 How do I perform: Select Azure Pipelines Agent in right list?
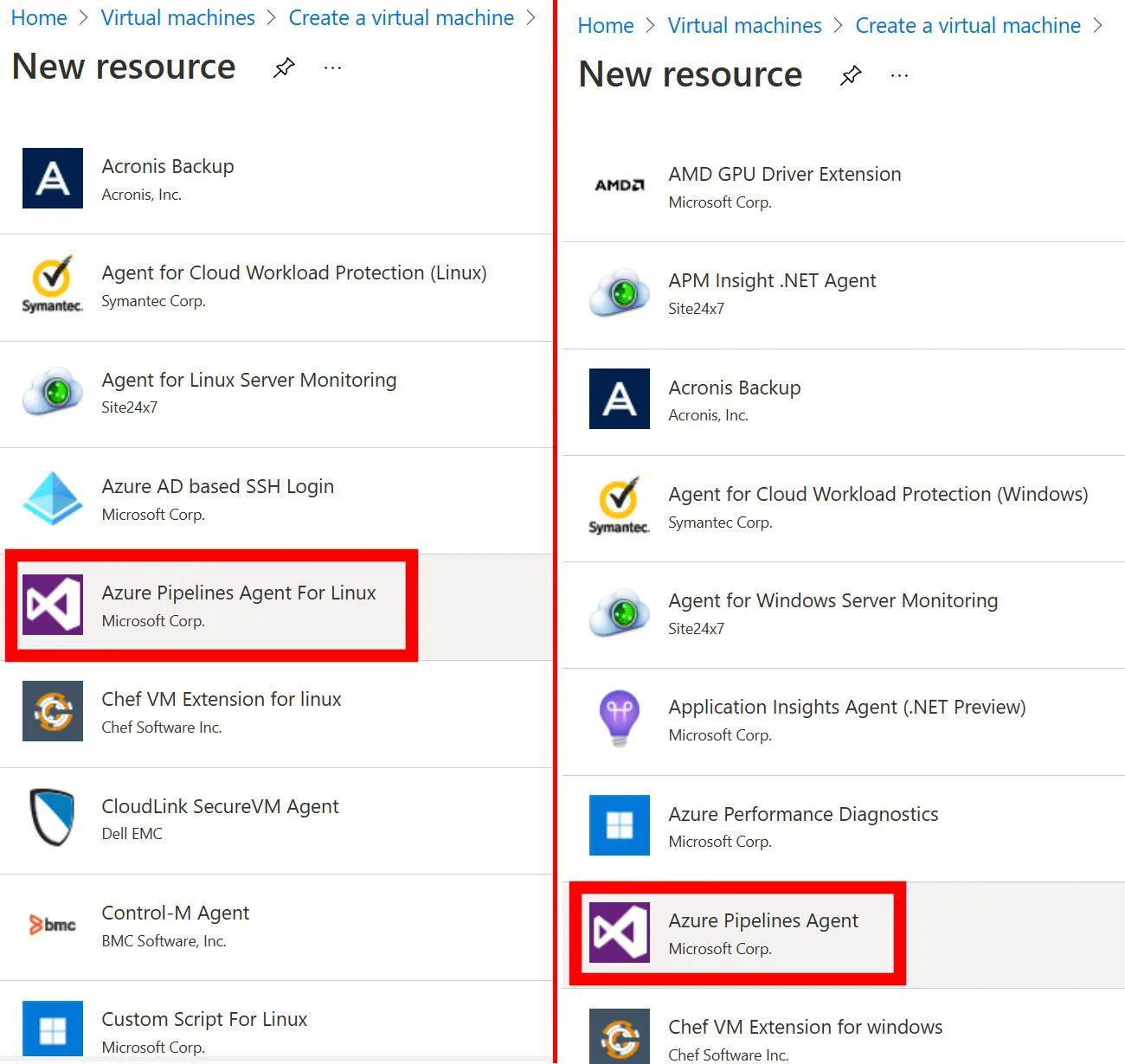pyautogui.click(x=763, y=920)
